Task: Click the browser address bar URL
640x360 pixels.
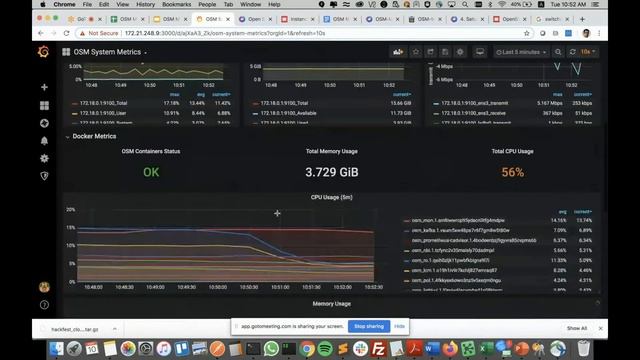Action: pyautogui.click(x=225, y=33)
